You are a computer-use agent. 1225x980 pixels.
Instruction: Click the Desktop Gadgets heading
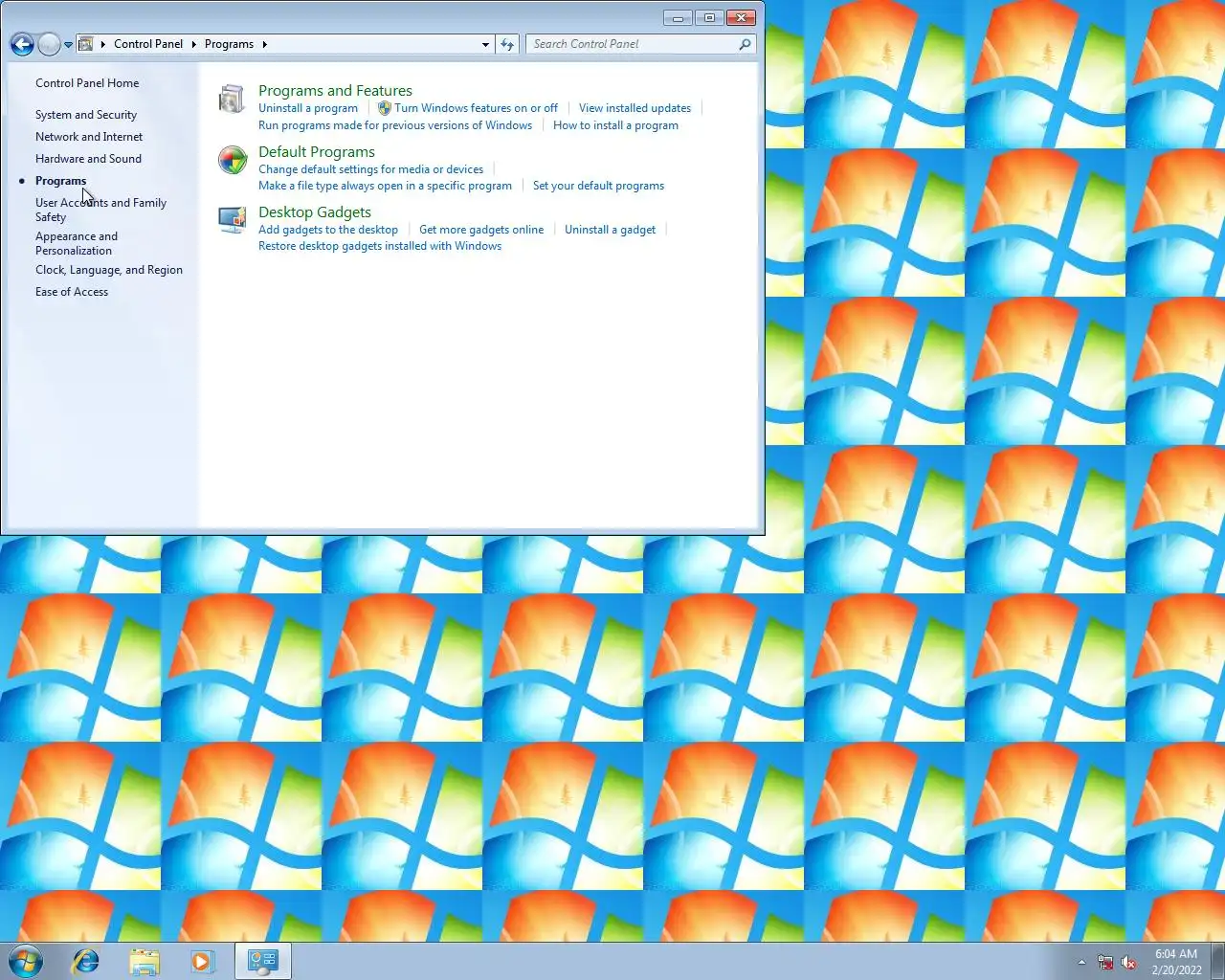315,212
